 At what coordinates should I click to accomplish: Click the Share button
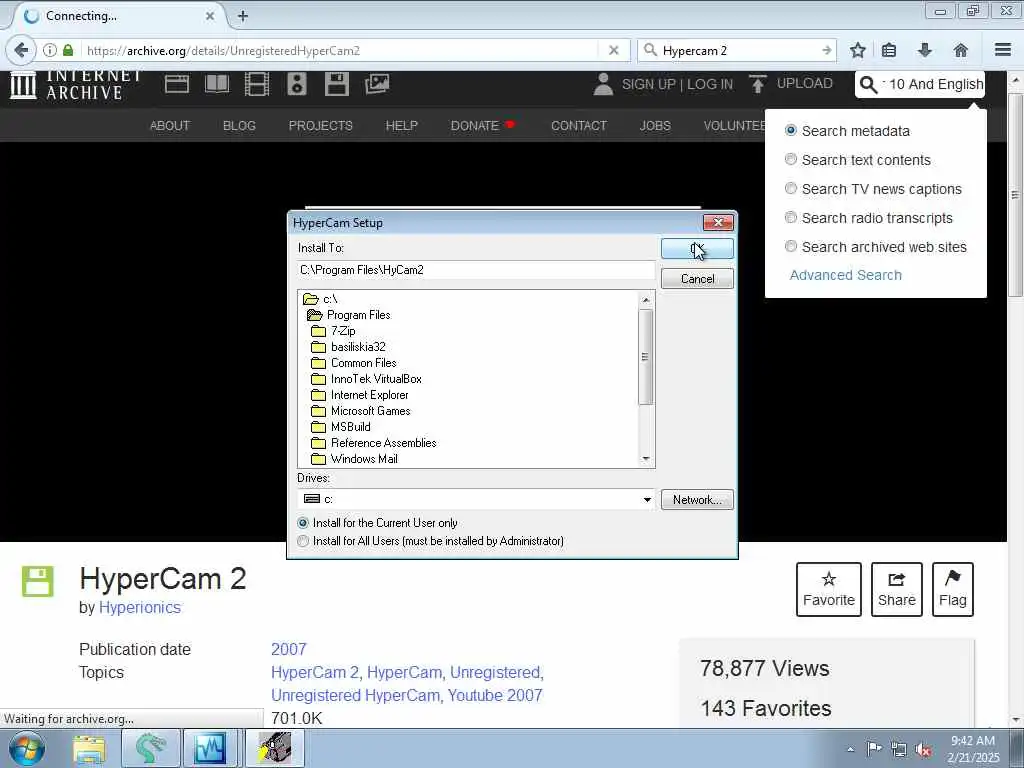click(897, 589)
